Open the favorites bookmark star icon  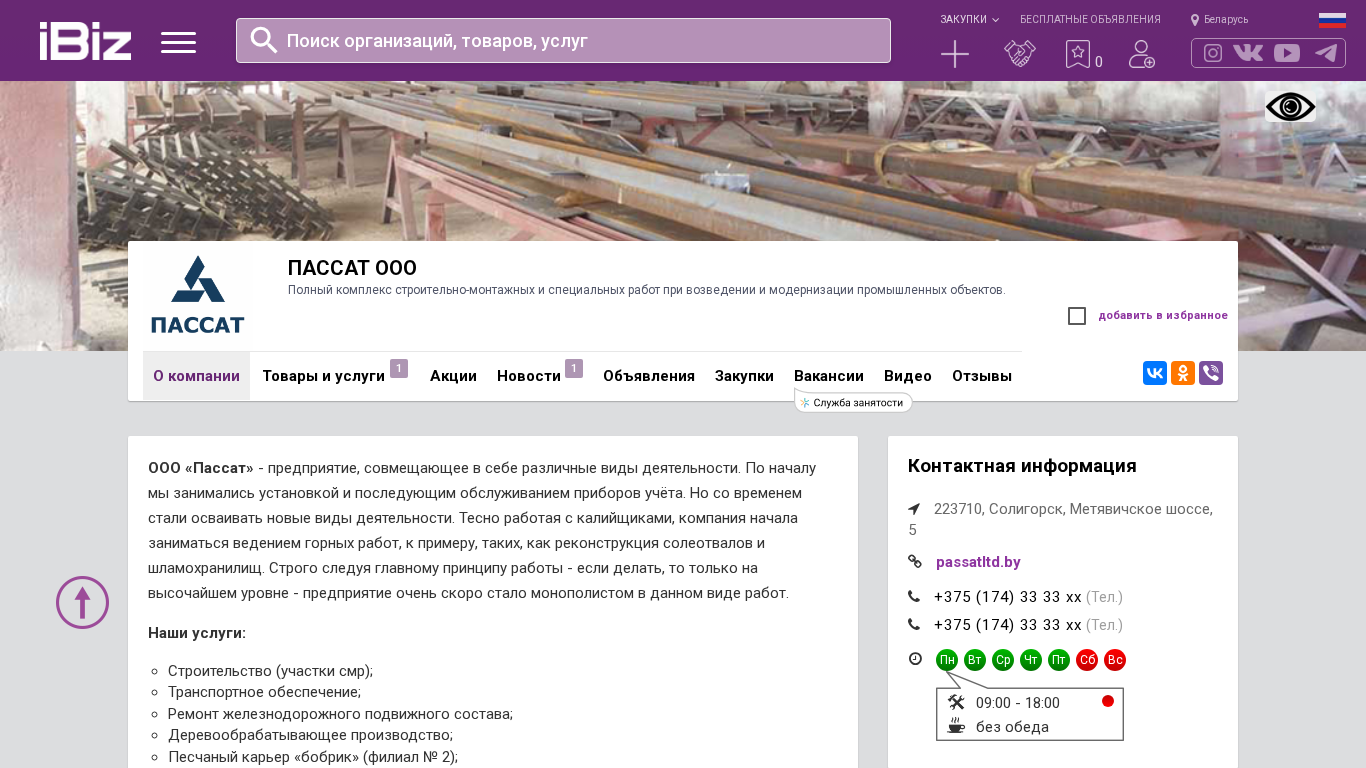pyautogui.click(x=1078, y=54)
